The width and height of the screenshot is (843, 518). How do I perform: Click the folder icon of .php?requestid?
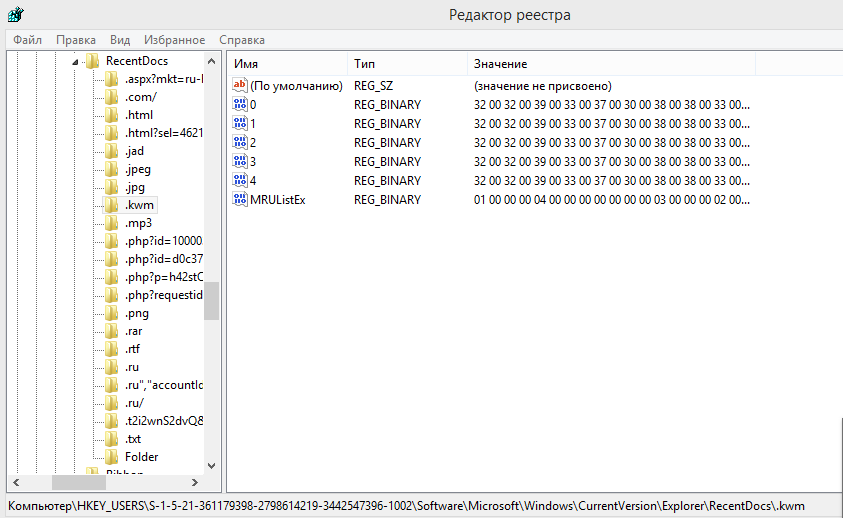click(x=111, y=295)
